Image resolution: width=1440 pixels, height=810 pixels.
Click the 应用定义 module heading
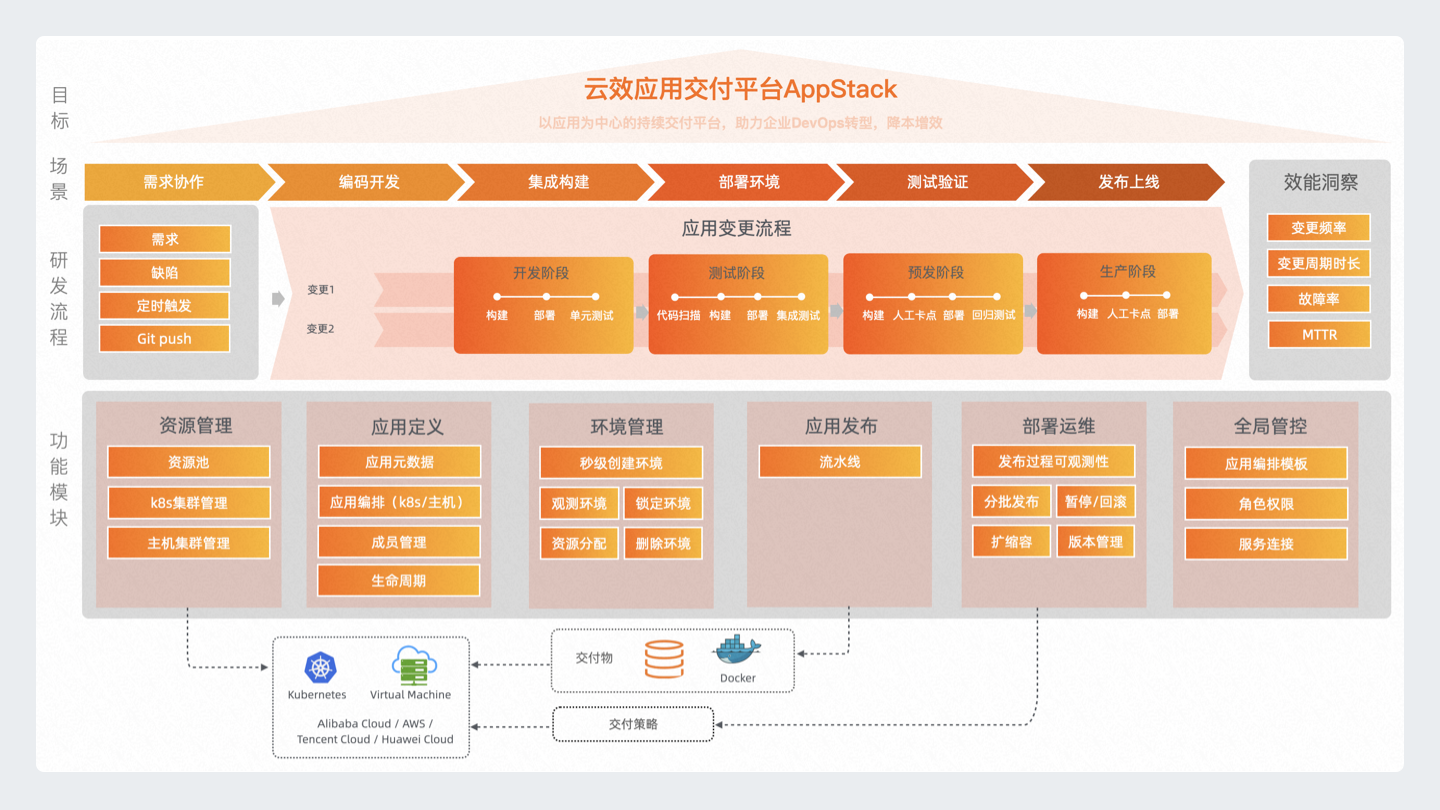[407, 427]
